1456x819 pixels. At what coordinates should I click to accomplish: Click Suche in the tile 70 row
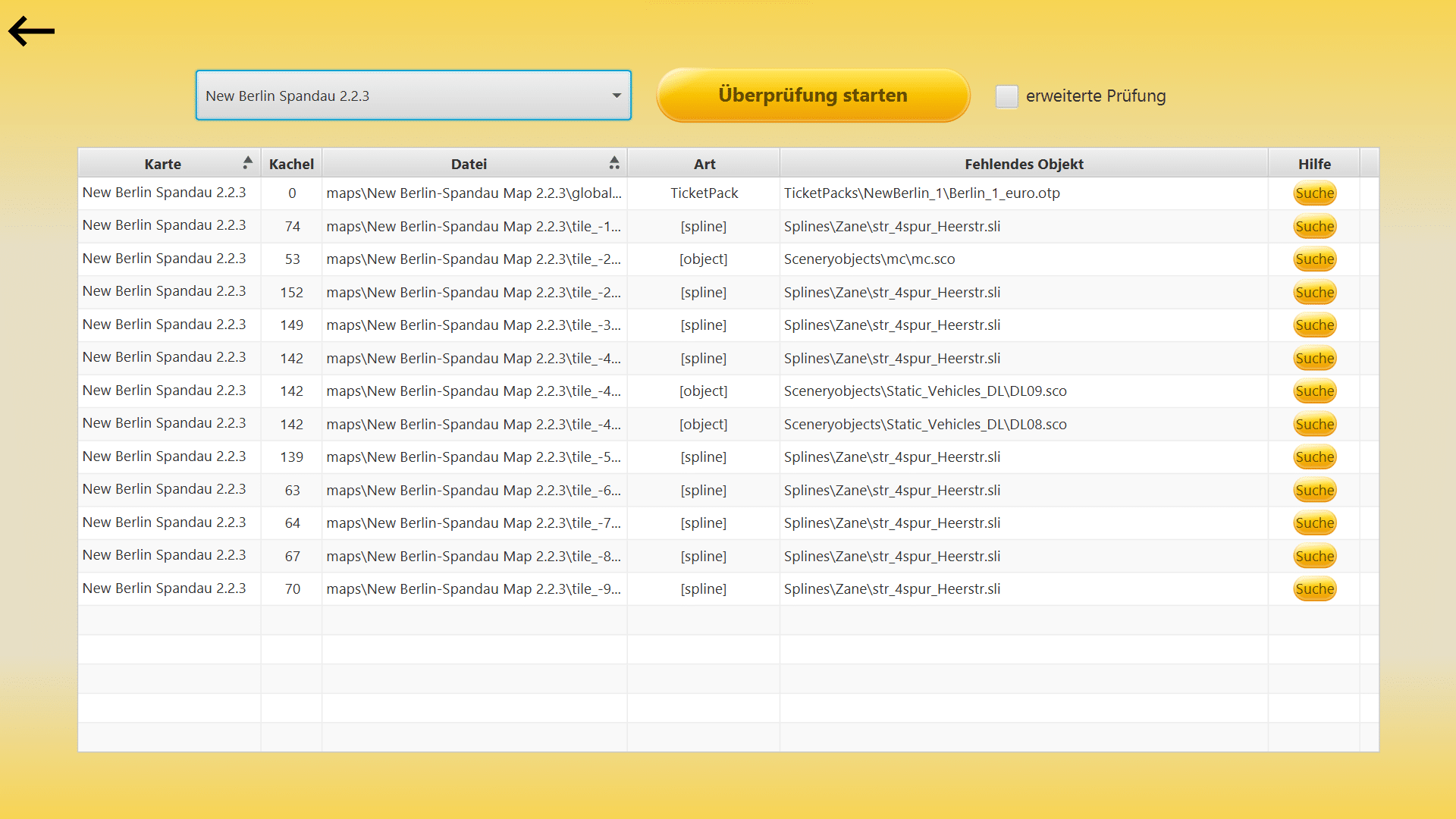point(1314,589)
